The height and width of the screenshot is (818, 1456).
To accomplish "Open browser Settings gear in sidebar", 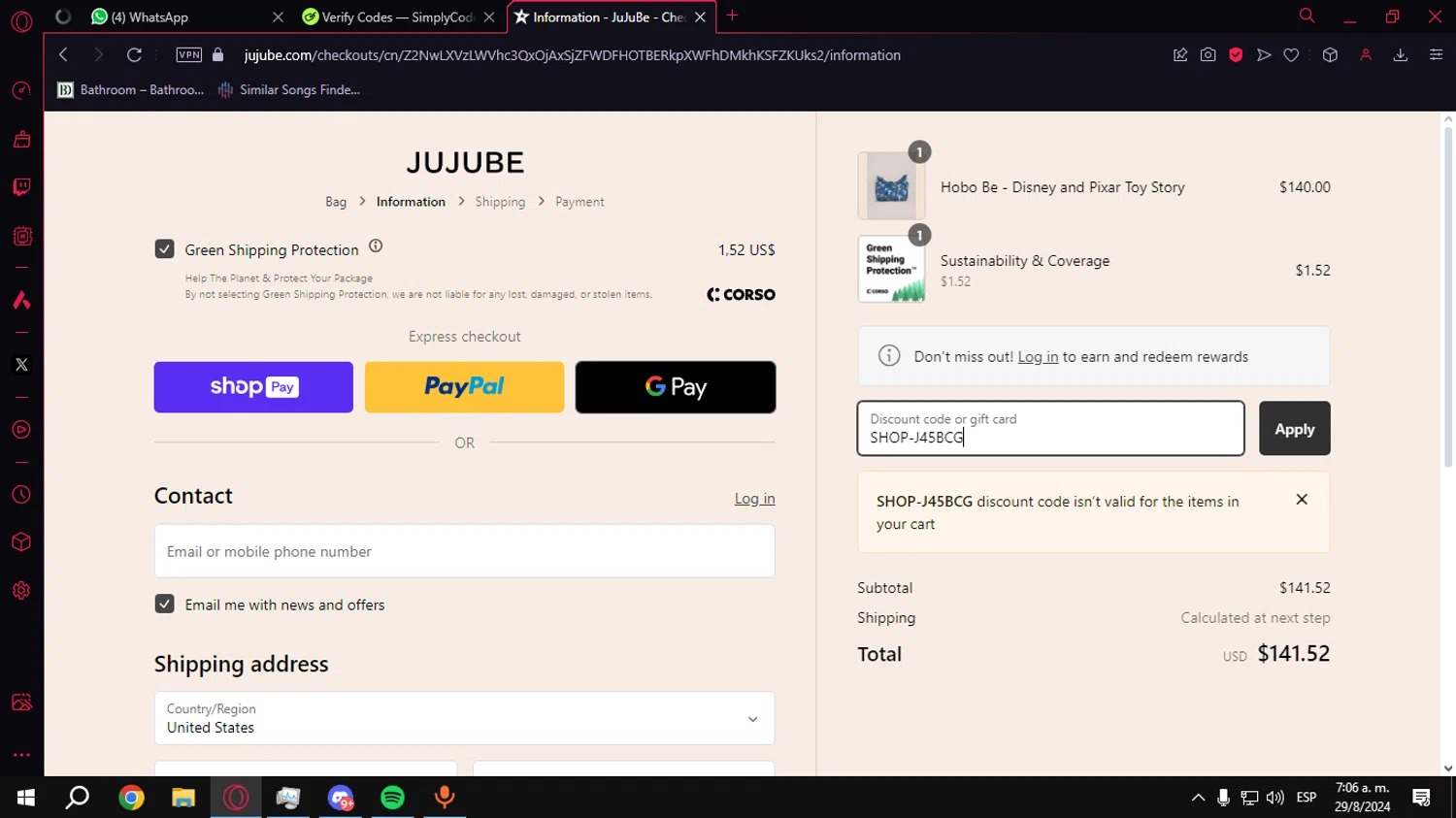I will (21, 591).
